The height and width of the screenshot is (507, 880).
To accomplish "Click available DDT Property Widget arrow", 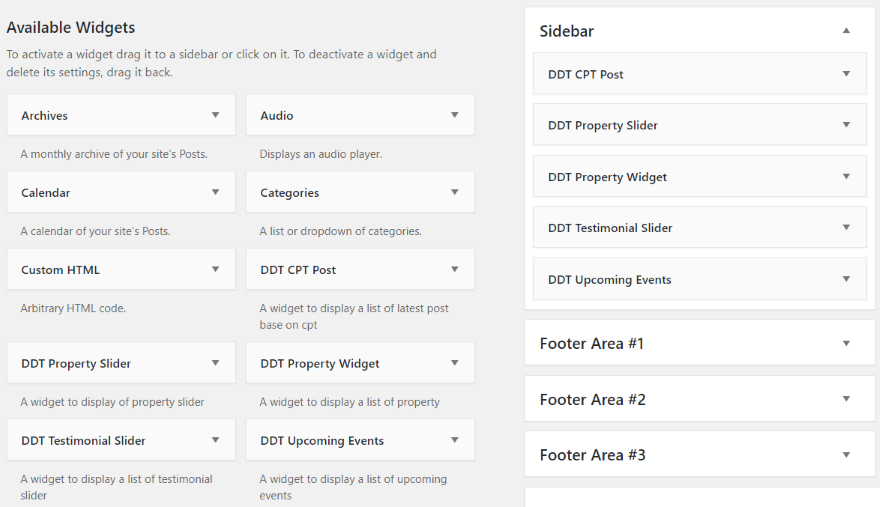I will [454, 363].
